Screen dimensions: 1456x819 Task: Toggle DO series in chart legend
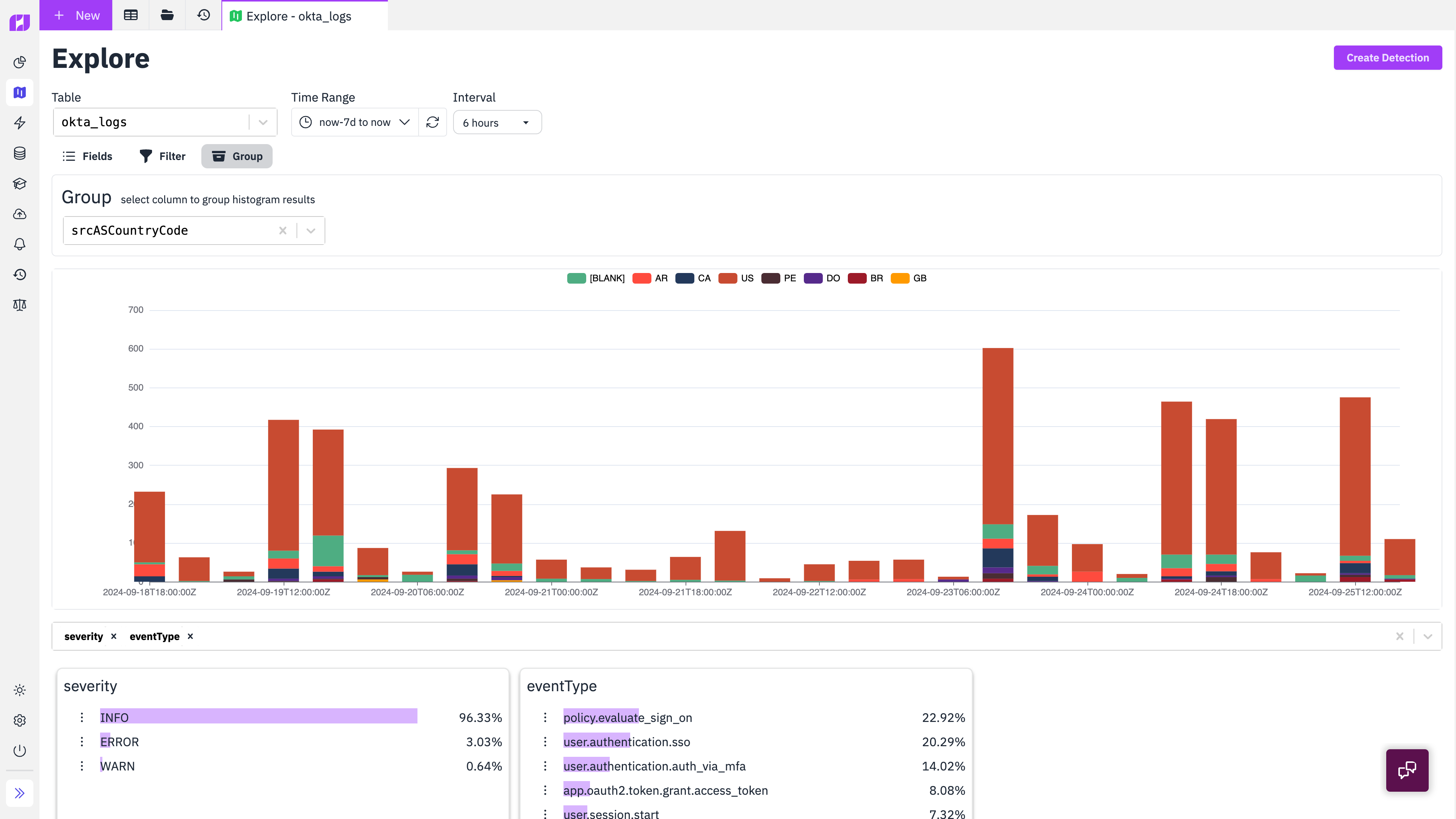click(822, 278)
